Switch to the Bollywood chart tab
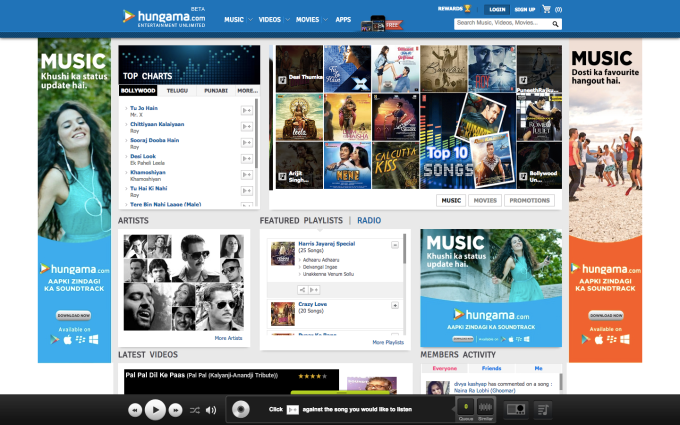The height and width of the screenshot is (425, 680). 138,91
